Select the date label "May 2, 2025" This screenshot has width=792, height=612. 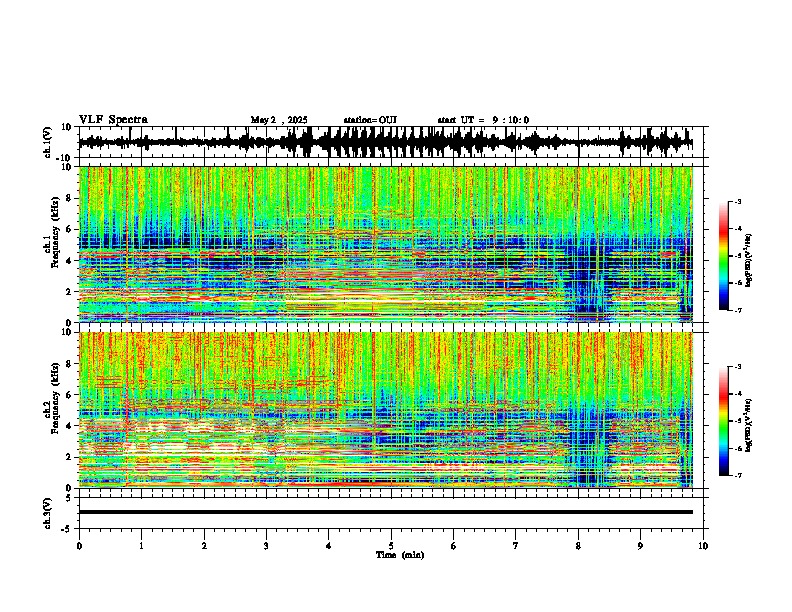point(279,120)
